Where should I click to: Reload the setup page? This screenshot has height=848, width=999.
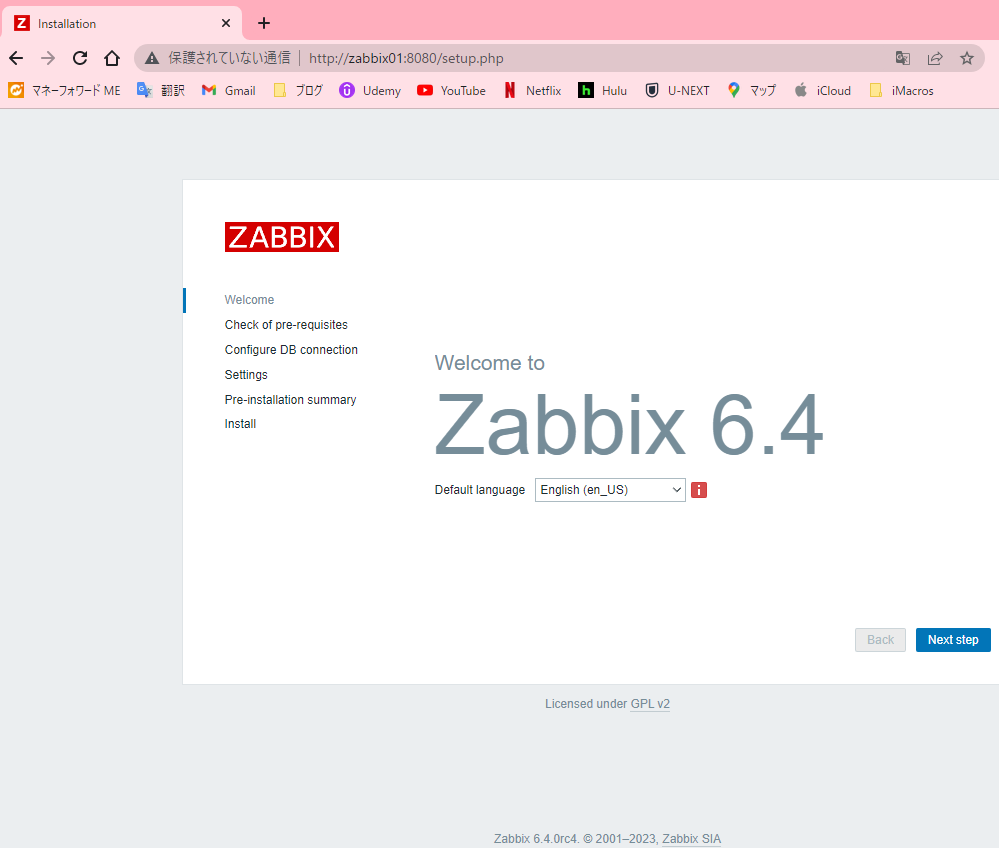pyautogui.click(x=79, y=58)
